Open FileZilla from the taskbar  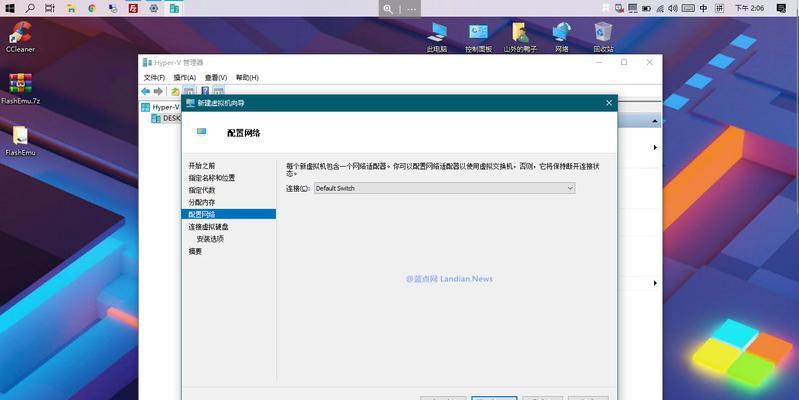tap(133, 8)
